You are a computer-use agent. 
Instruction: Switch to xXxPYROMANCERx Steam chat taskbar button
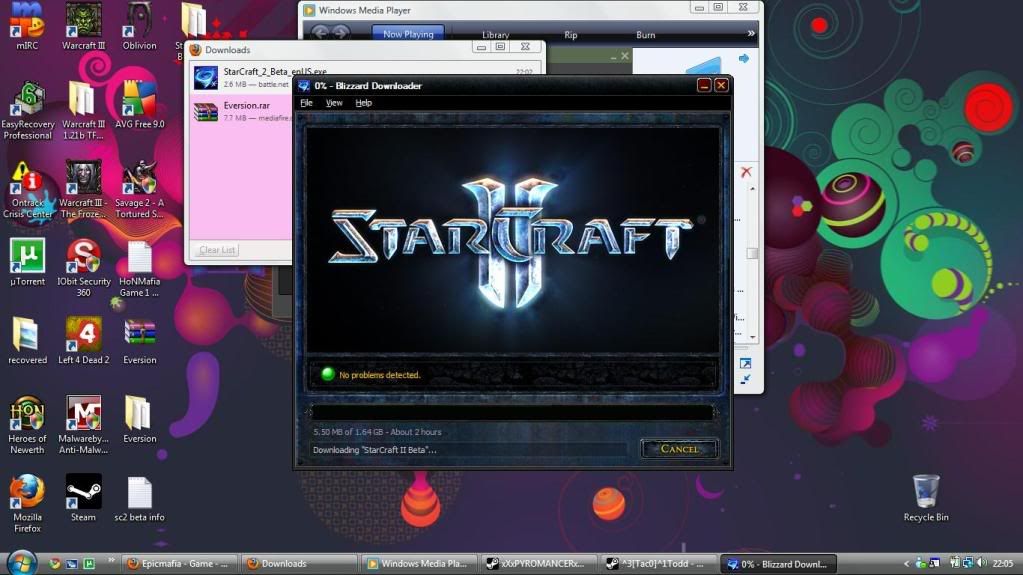point(538,563)
